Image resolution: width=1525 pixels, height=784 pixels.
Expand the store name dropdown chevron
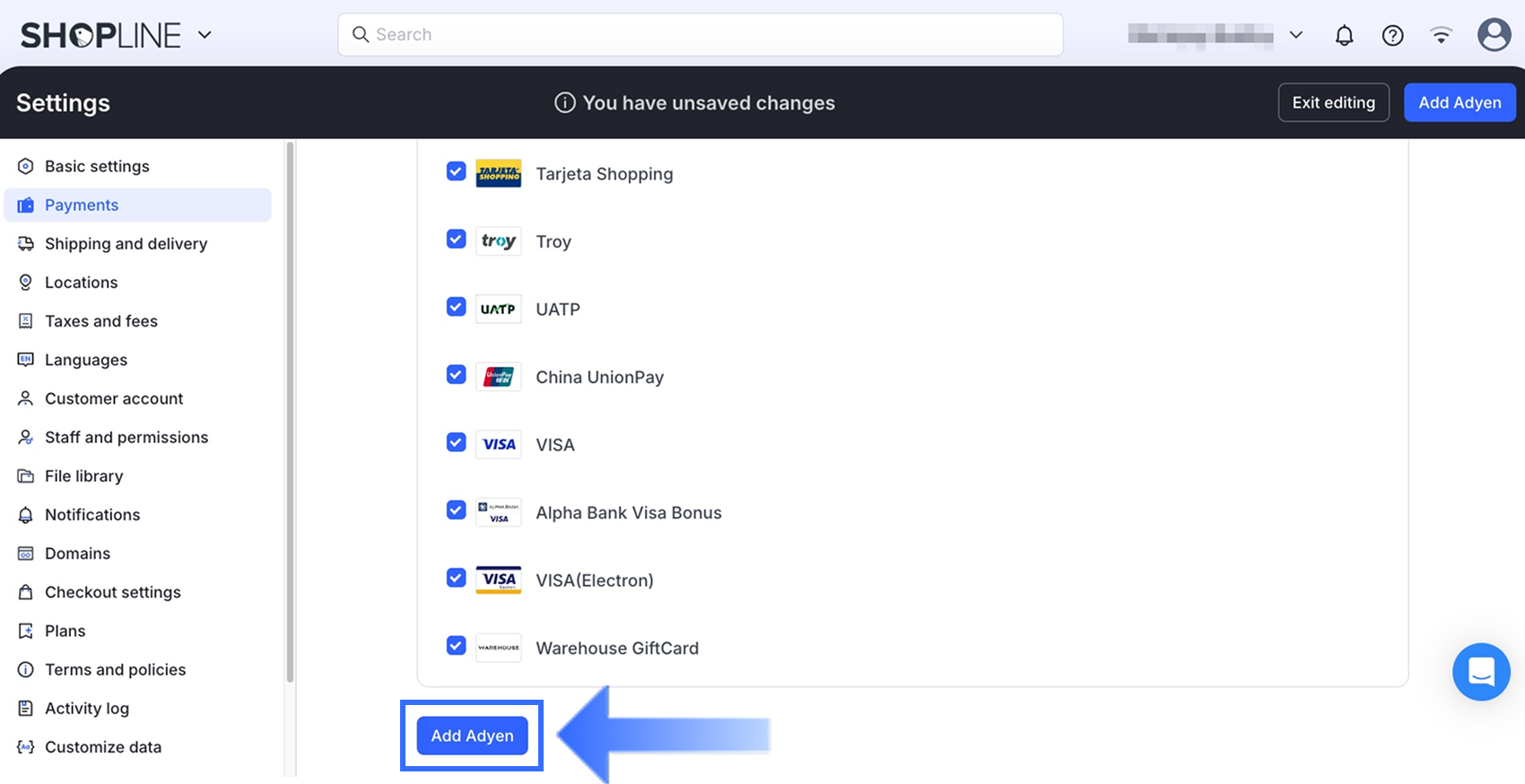[x=1295, y=35]
